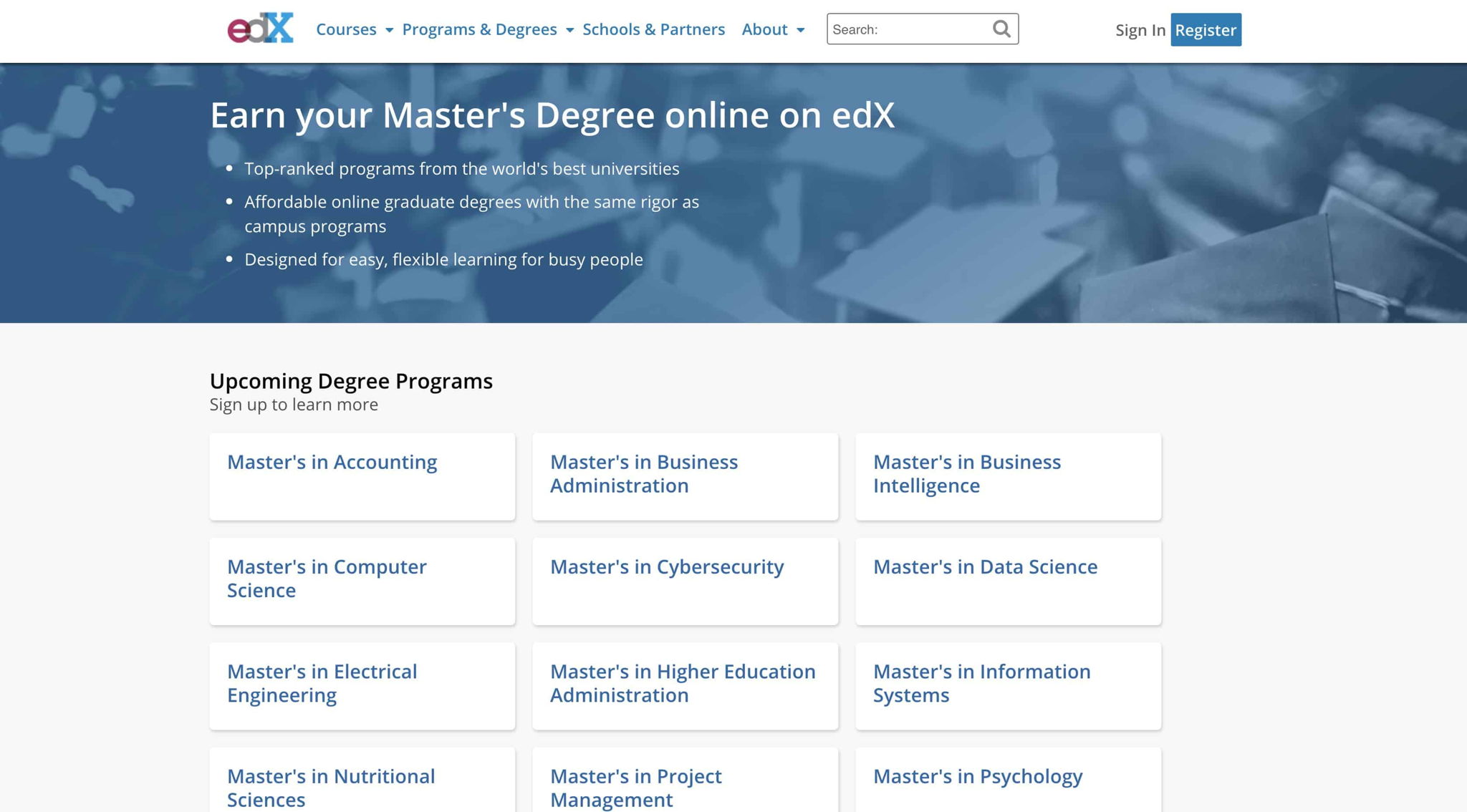The width and height of the screenshot is (1467, 812).
Task: Click 'Top-ranked programs' bullet text
Action: pos(462,169)
